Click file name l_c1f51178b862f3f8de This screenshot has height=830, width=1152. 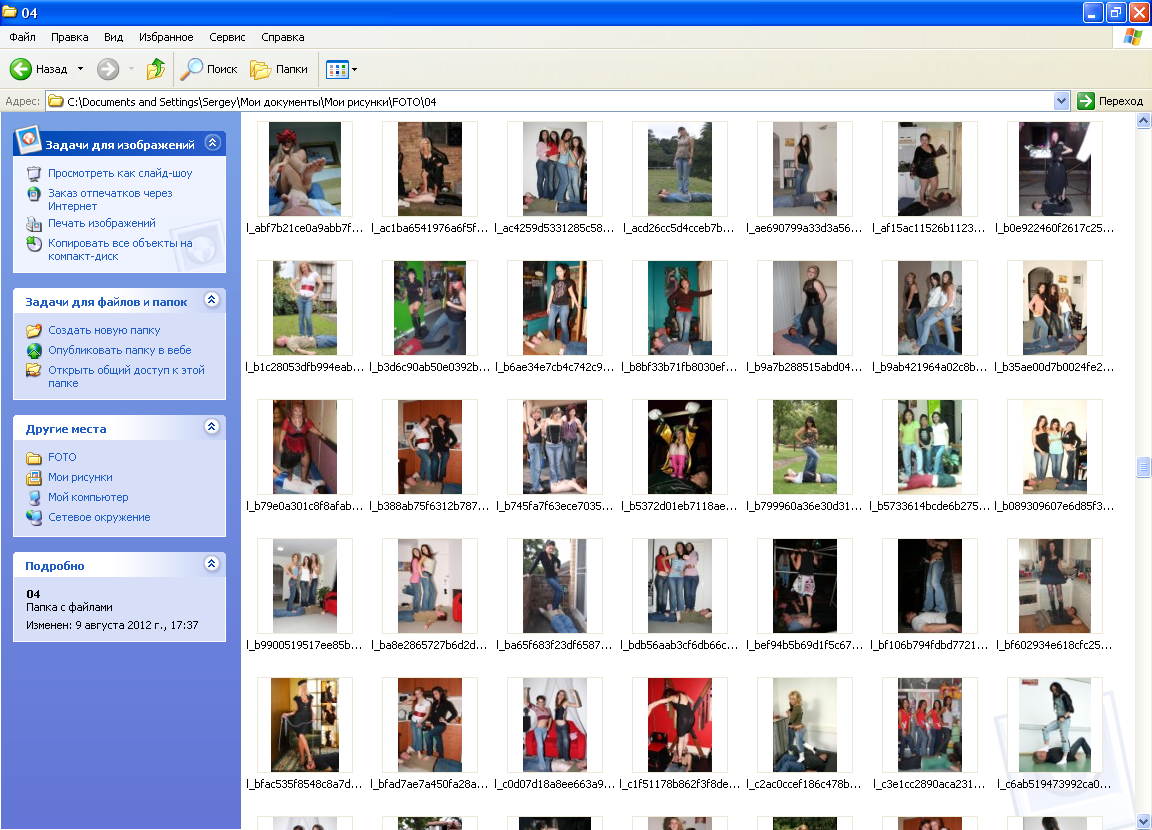click(x=680, y=784)
